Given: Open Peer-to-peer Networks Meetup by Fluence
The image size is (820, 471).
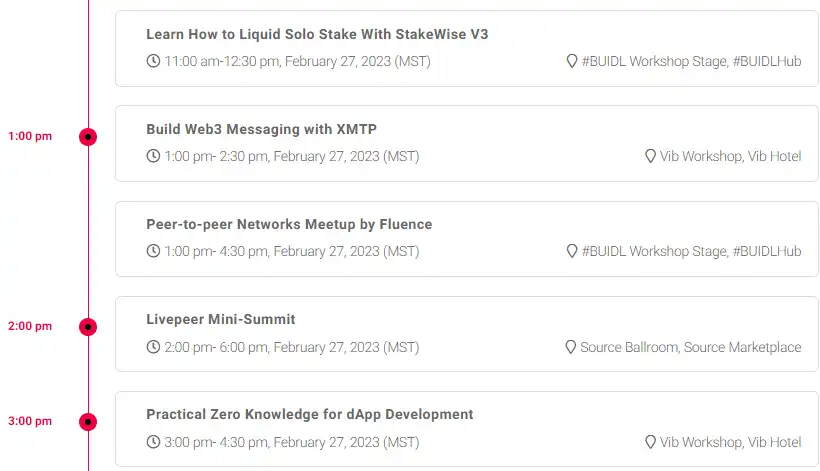Looking at the screenshot, I should coord(289,224).
